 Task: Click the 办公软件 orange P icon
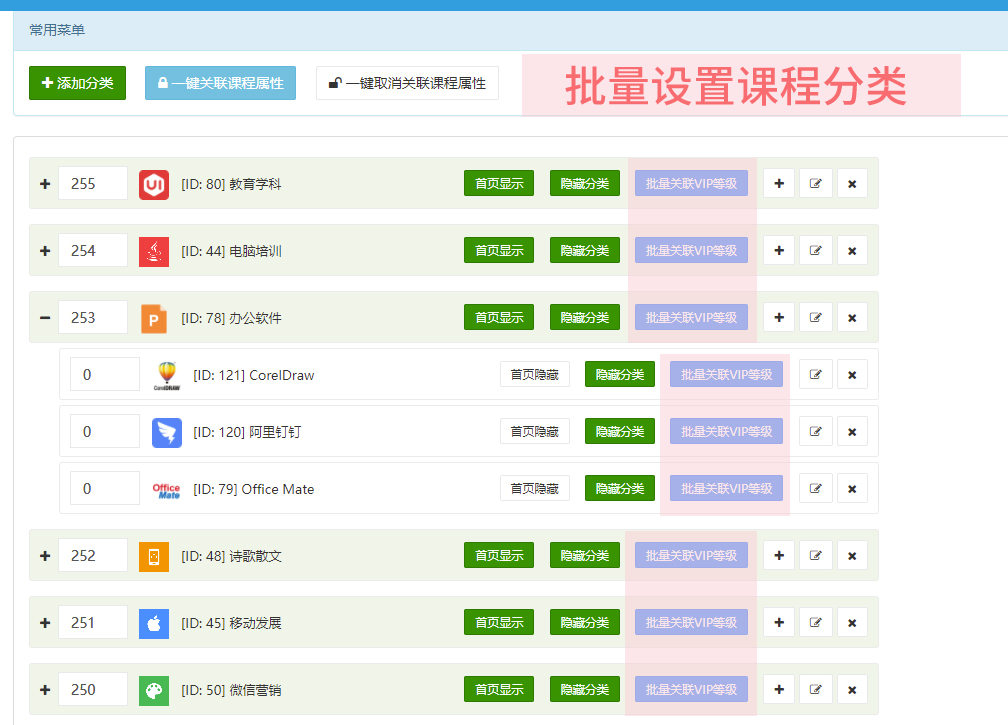(154, 319)
